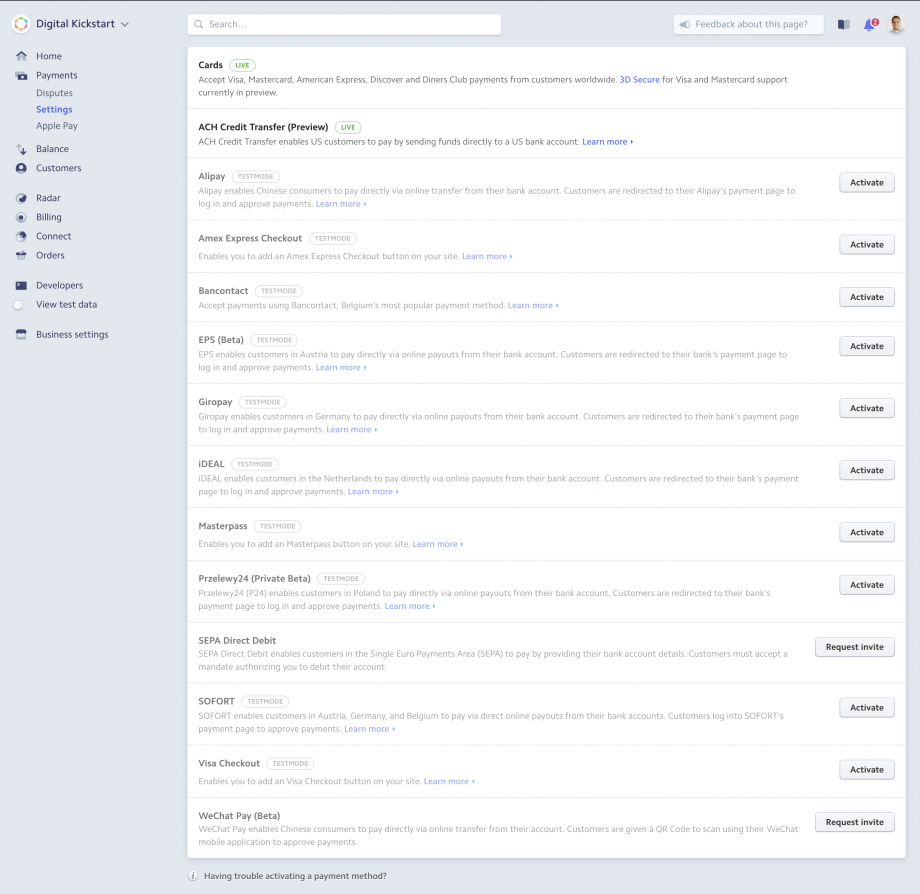
Task: Click info icon beside 'Having trouble' text
Action: click(x=193, y=876)
